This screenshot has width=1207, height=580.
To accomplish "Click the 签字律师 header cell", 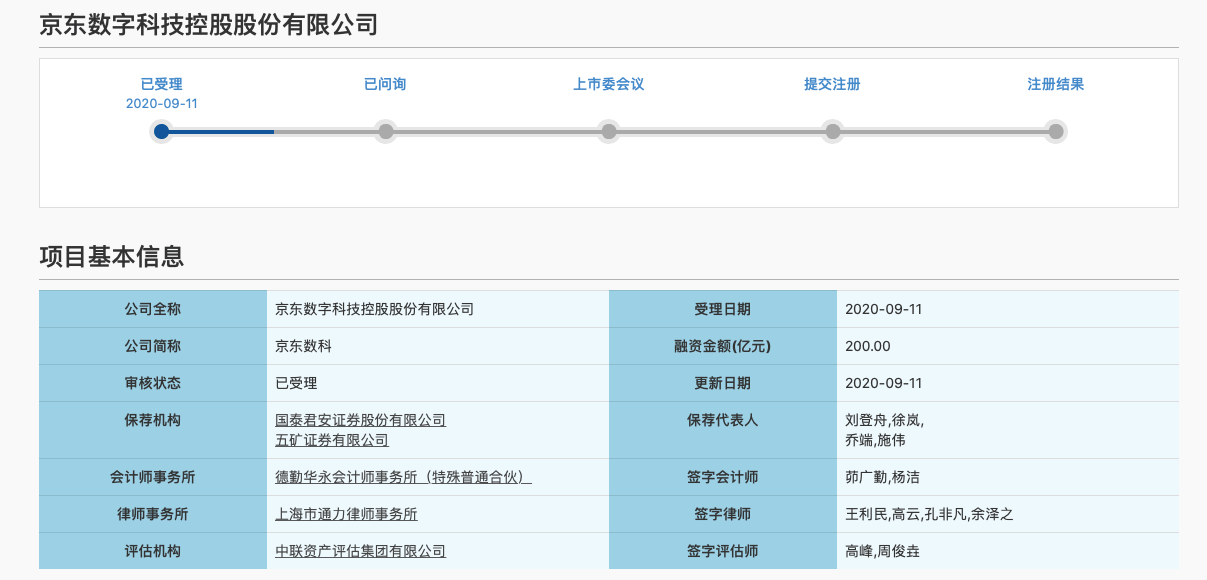I will [x=723, y=514].
